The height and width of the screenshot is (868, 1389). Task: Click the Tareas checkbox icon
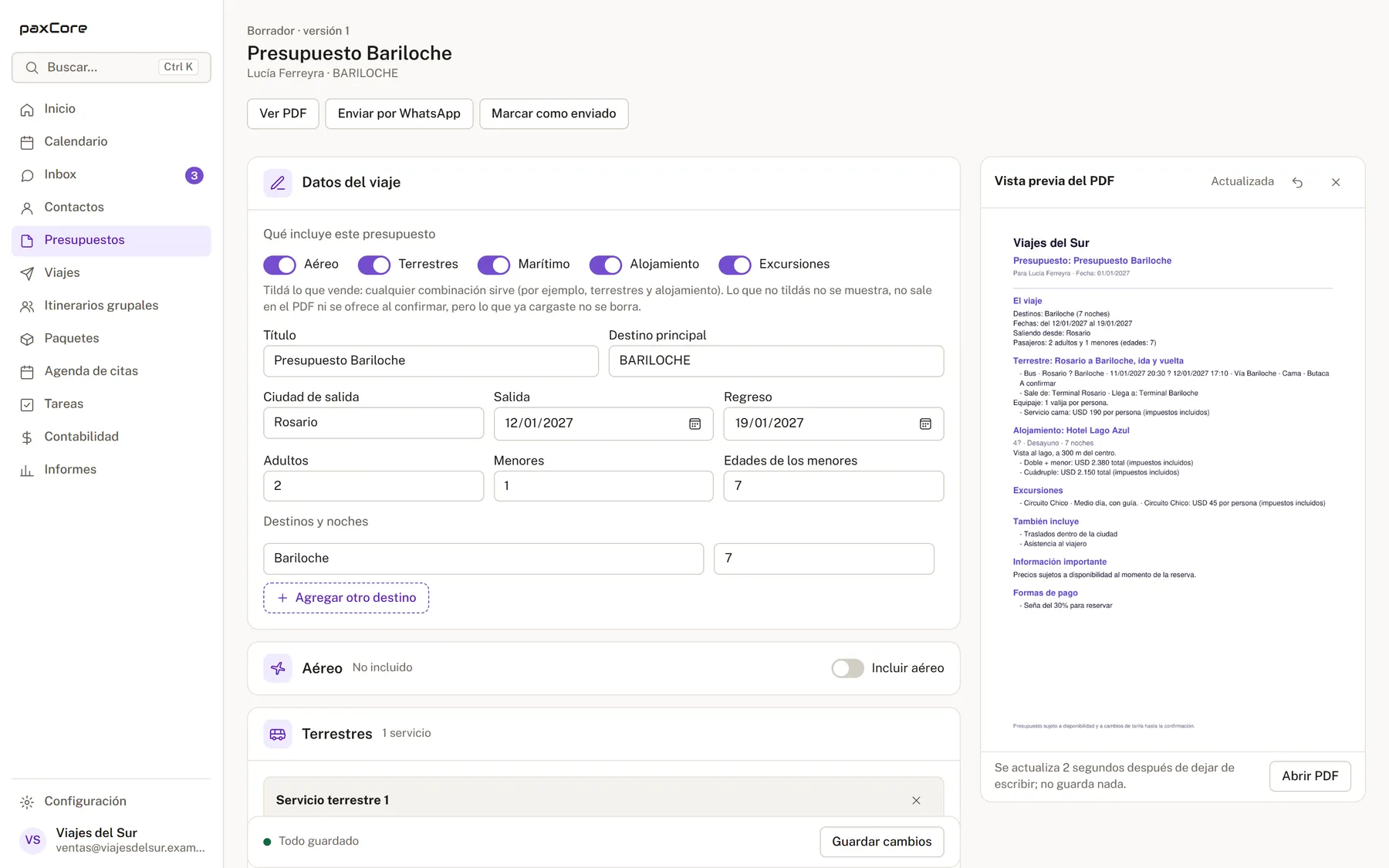pyautogui.click(x=27, y=404)
